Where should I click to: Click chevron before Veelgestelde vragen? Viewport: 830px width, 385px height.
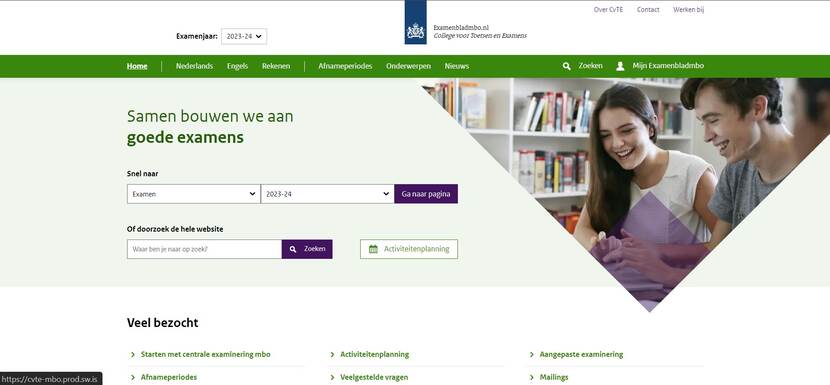coord(332,378)
